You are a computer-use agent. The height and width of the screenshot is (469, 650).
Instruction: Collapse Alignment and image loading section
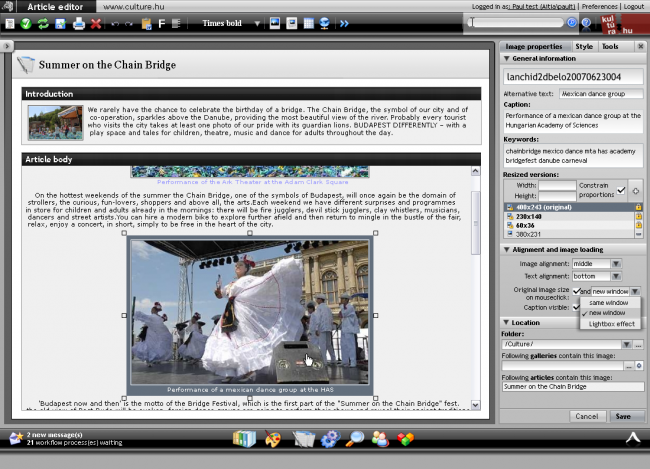coord(506,250)
